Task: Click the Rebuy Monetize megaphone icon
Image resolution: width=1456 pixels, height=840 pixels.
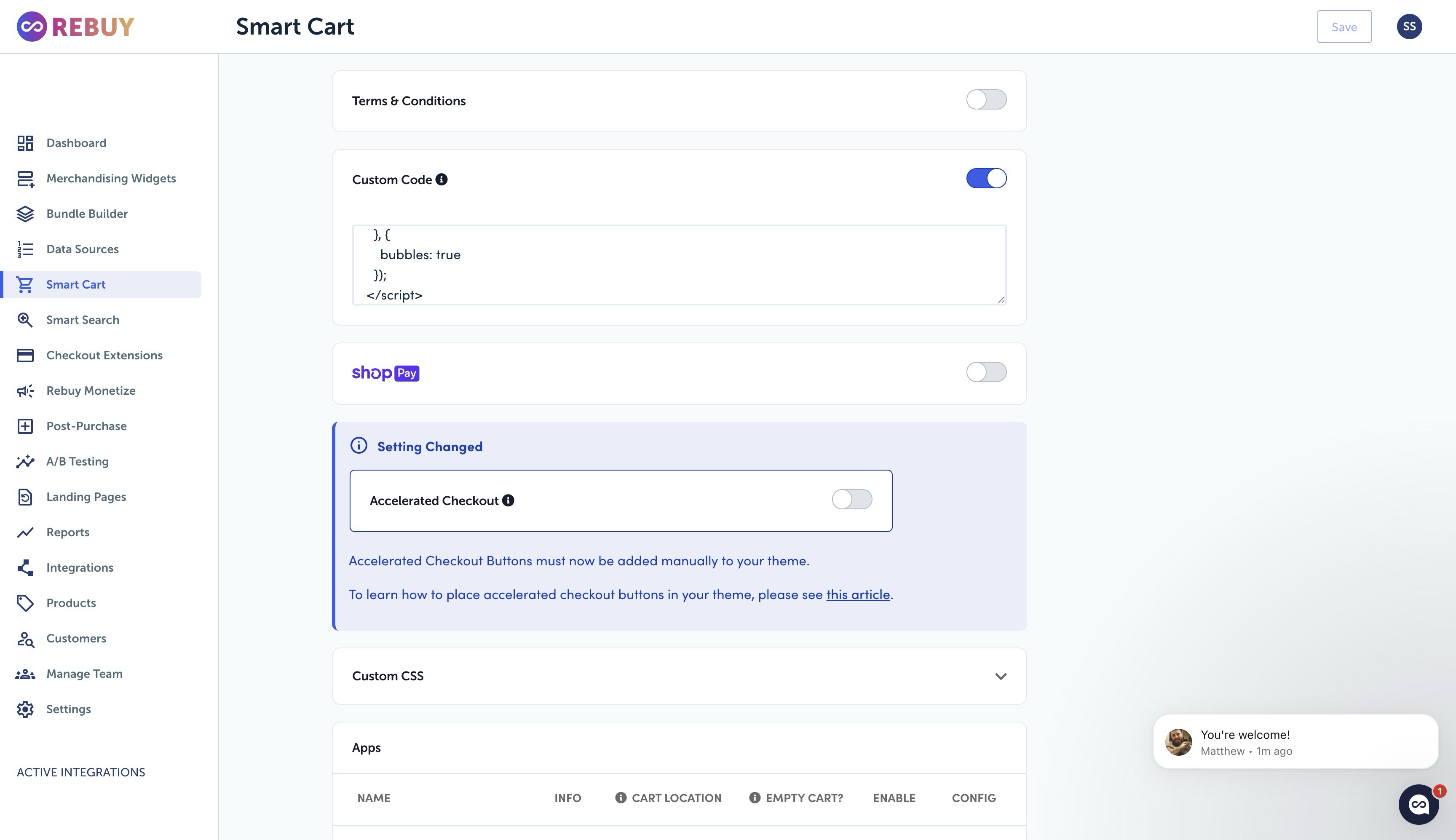Action: point(25,391)
